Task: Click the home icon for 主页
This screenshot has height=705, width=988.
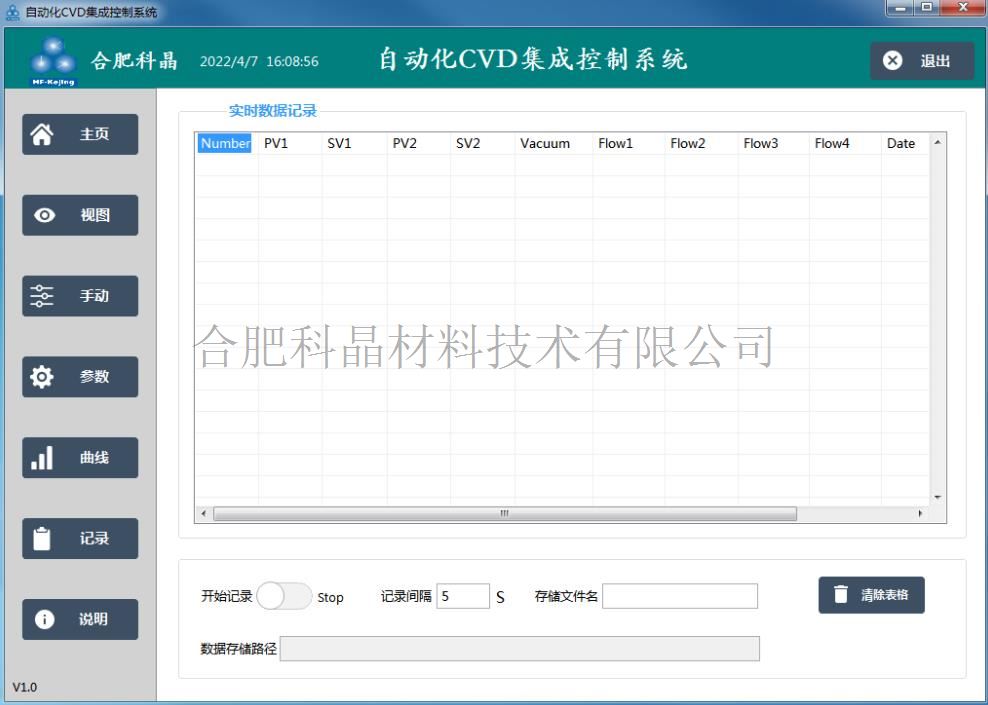Action: [x=43, y=134]
